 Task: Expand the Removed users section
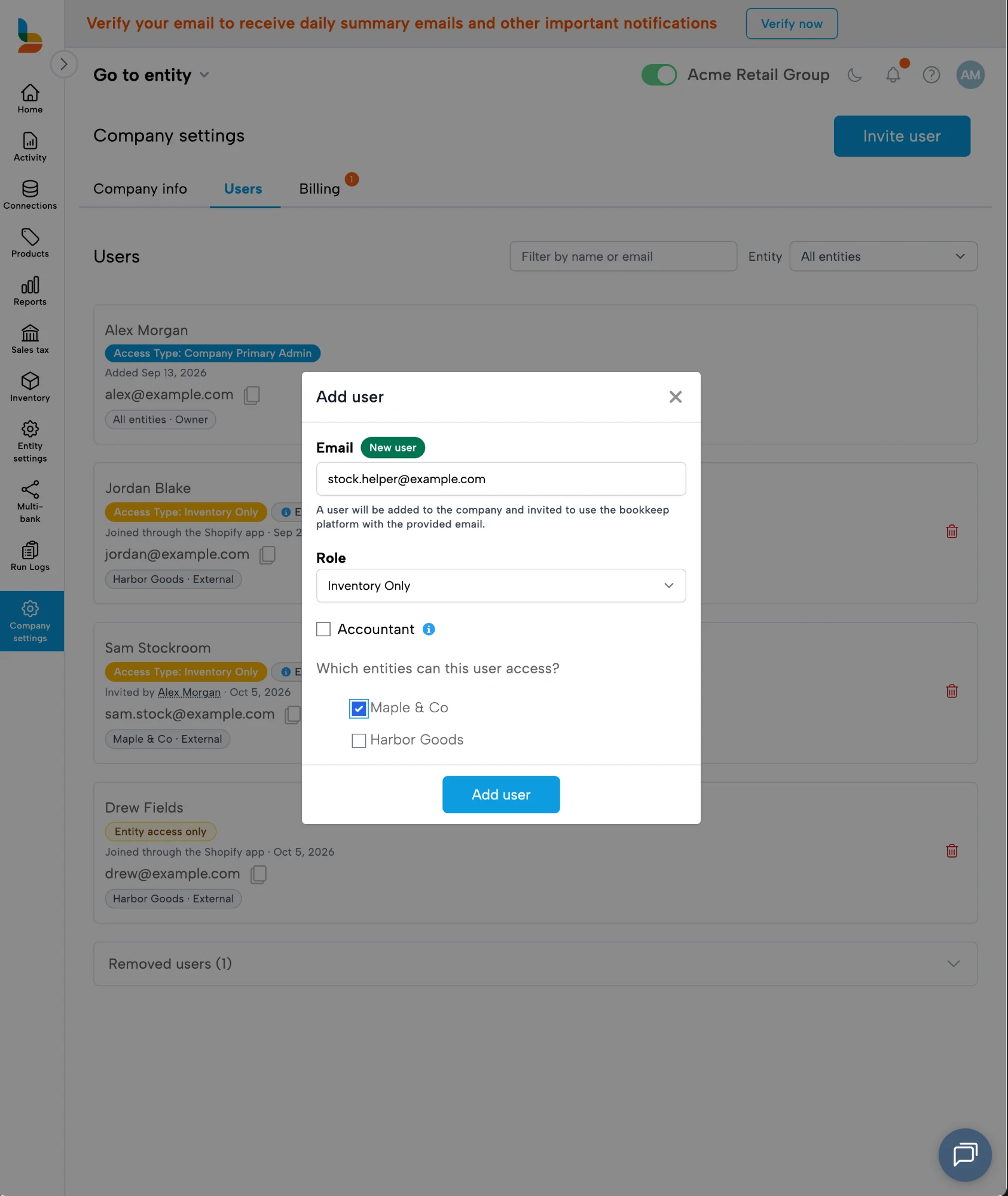tap(535, 964)
